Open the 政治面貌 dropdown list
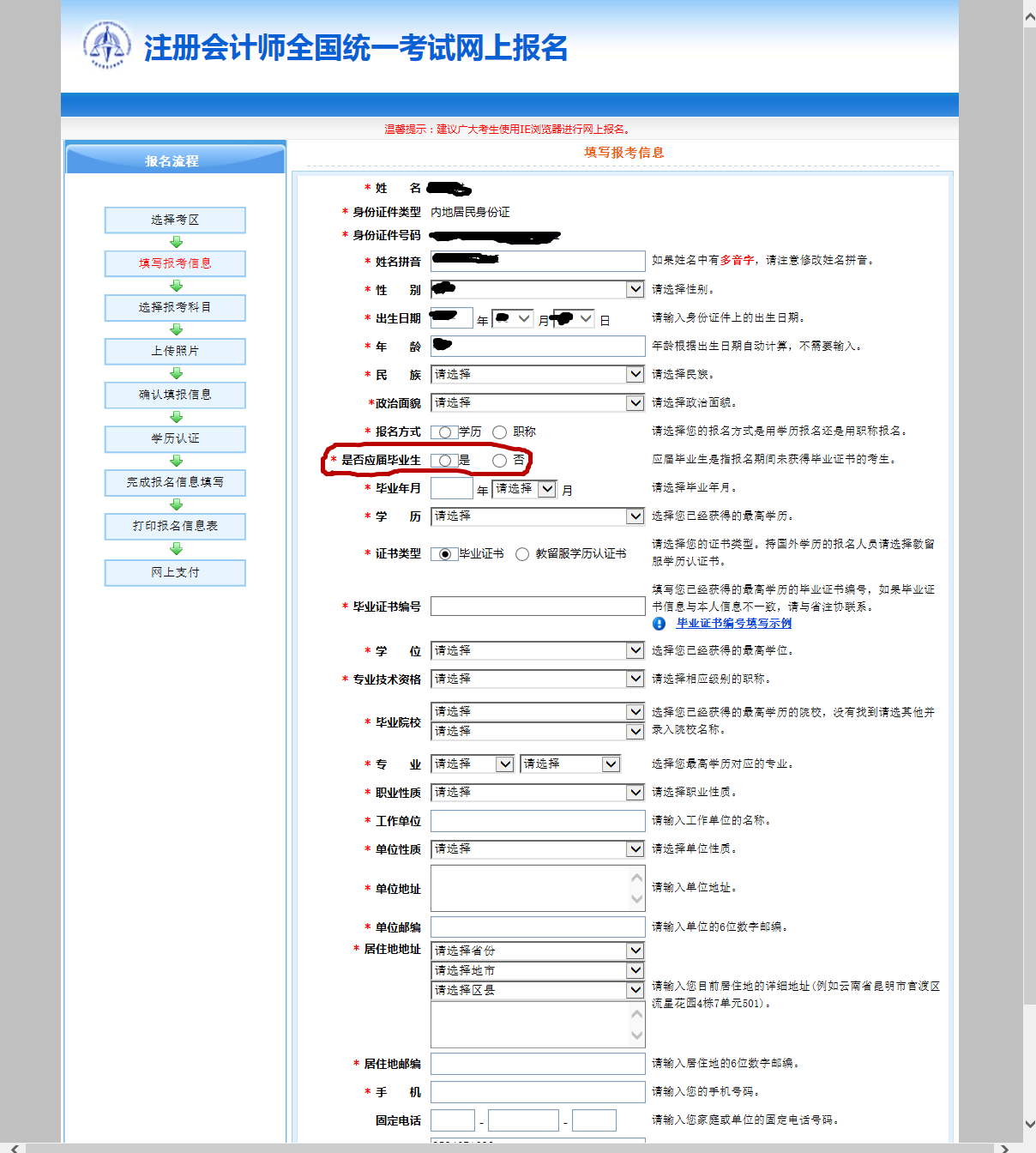Screen dimensions: 1036x1153 coord(538,402)
